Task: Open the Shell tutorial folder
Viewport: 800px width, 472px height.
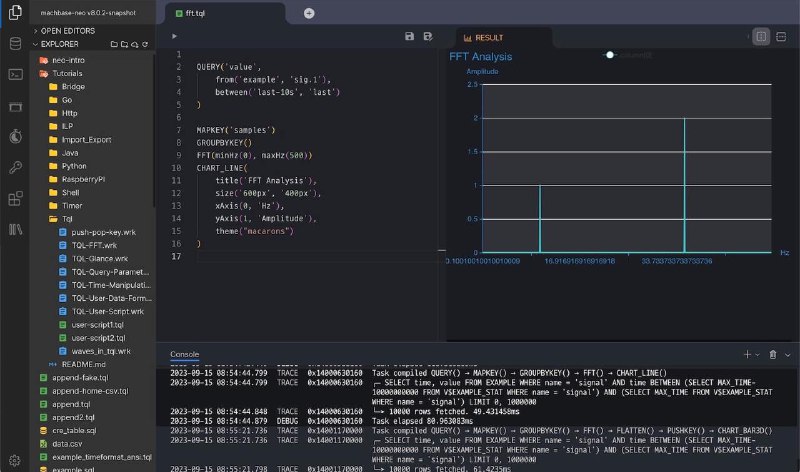Action: pyautogui.click(x=70, y=192)
